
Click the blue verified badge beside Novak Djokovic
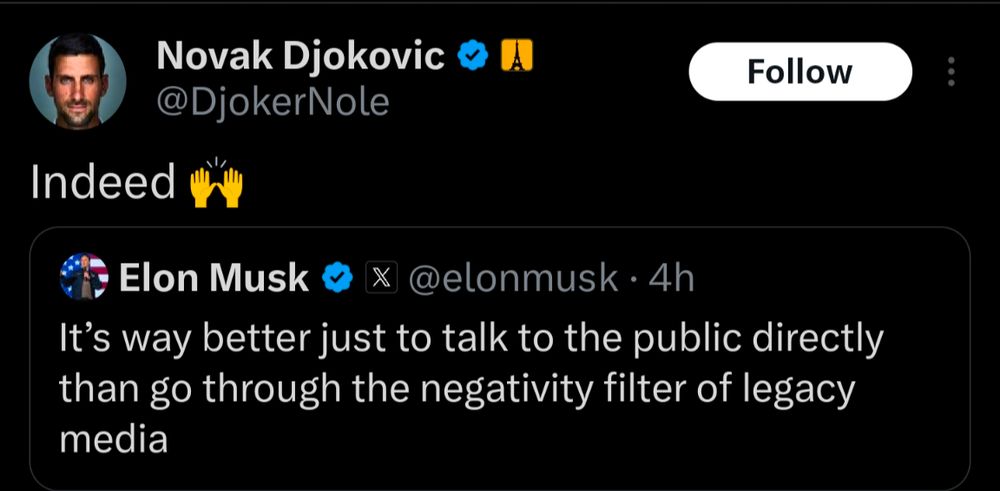tap(473, 58)
